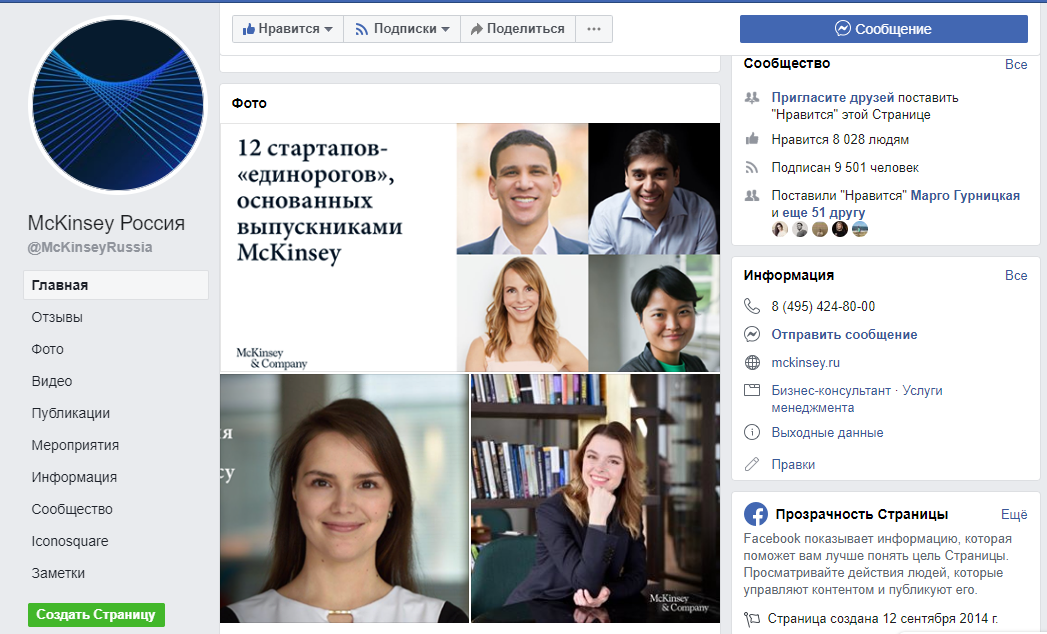This screenshot has width=1047, height=634.
Task: Click the Выходные данные link
Action: (827, 433)
